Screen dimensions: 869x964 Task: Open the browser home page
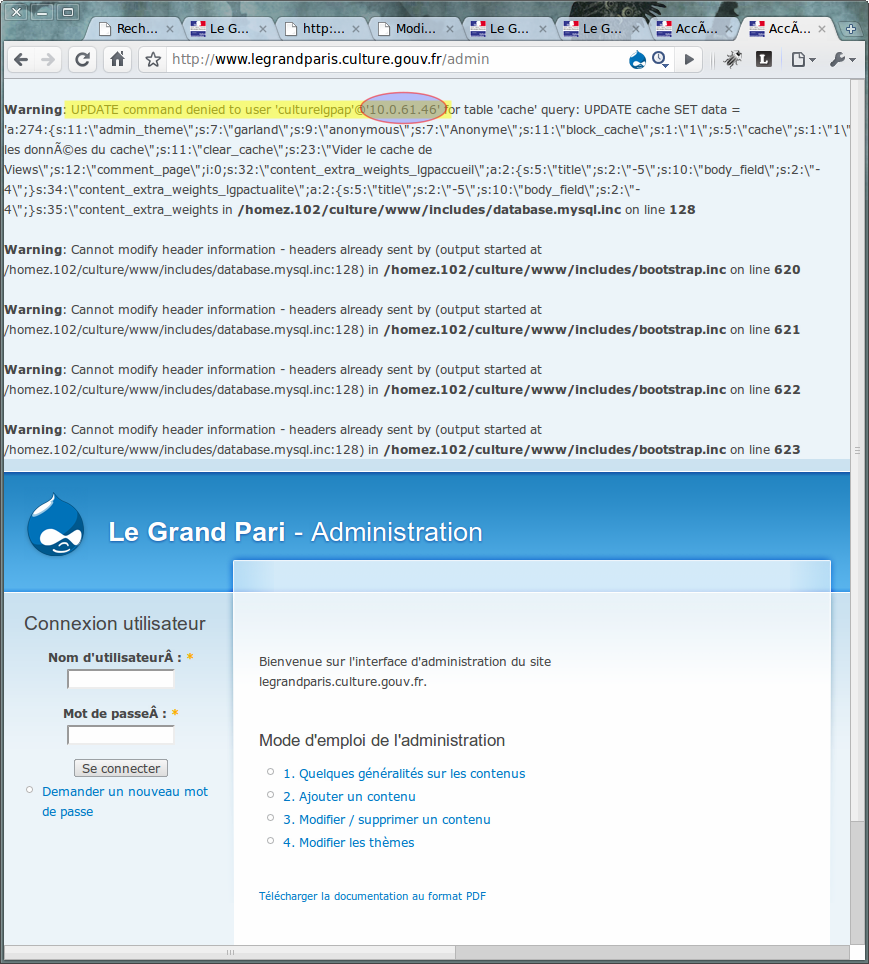tap(117, 60)
